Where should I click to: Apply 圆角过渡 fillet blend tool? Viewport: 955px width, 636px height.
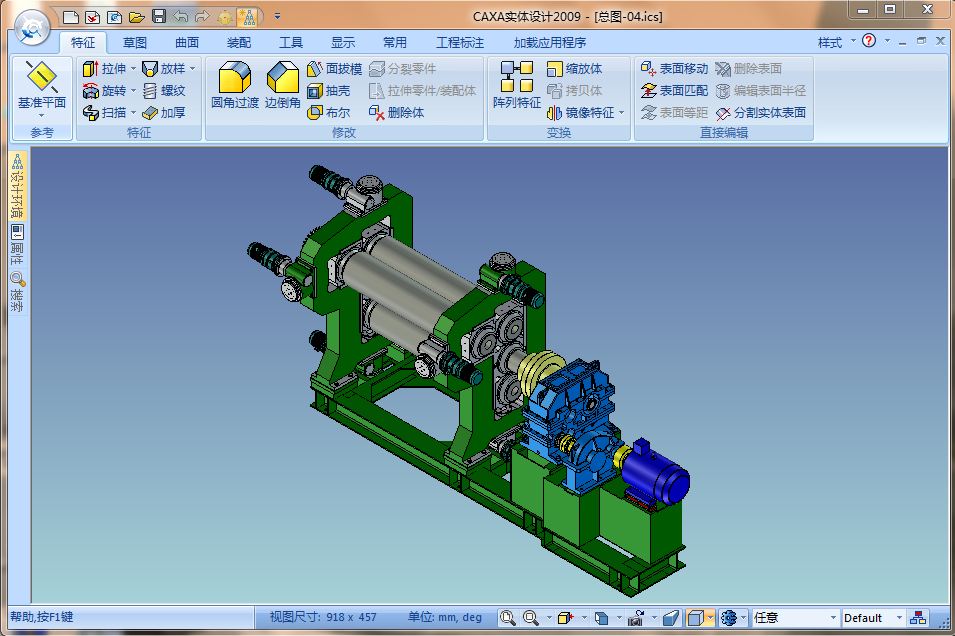234,85
